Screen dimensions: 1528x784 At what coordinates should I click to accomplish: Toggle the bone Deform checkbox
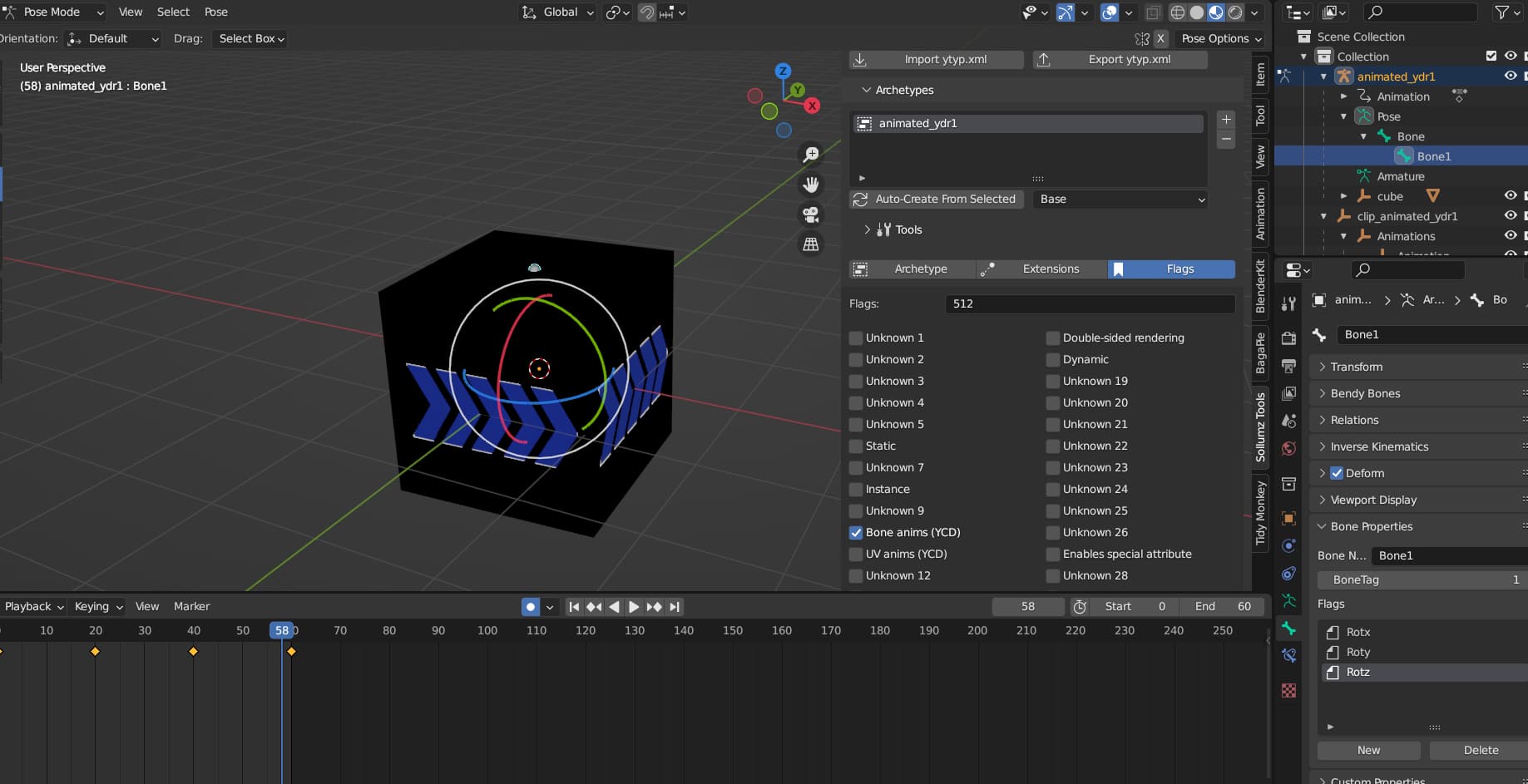(x=1337, y=473)
